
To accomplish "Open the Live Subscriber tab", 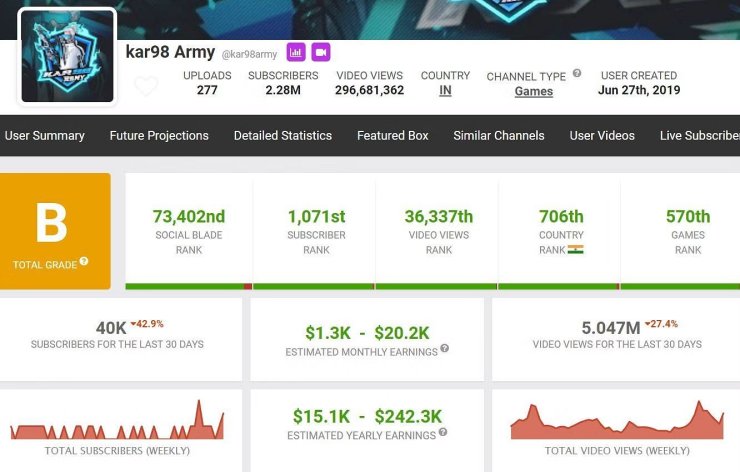I will click(x=700, y=135).
